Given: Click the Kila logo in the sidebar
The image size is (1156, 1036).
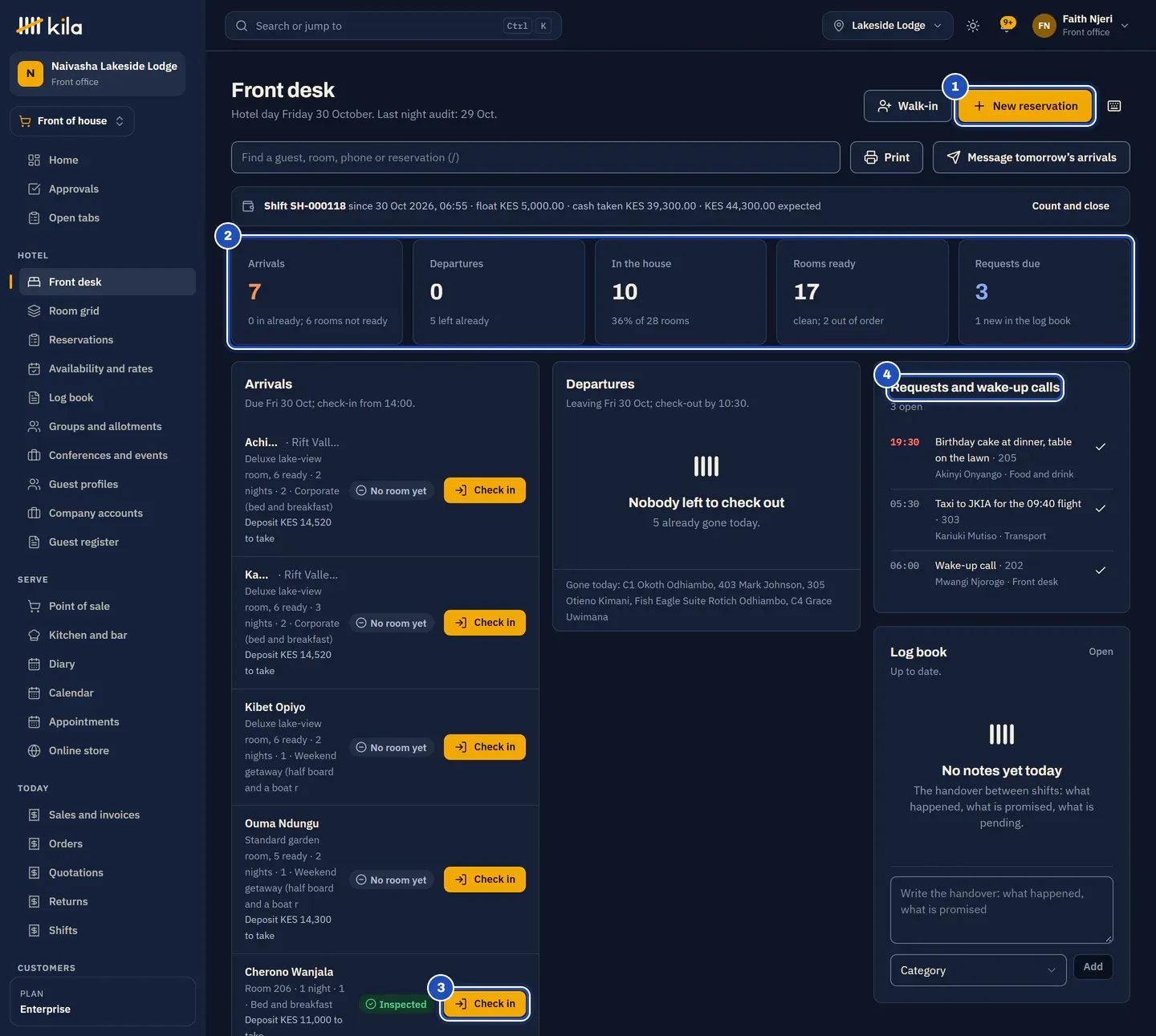Looking at the screenshot, I should (49, 26).
